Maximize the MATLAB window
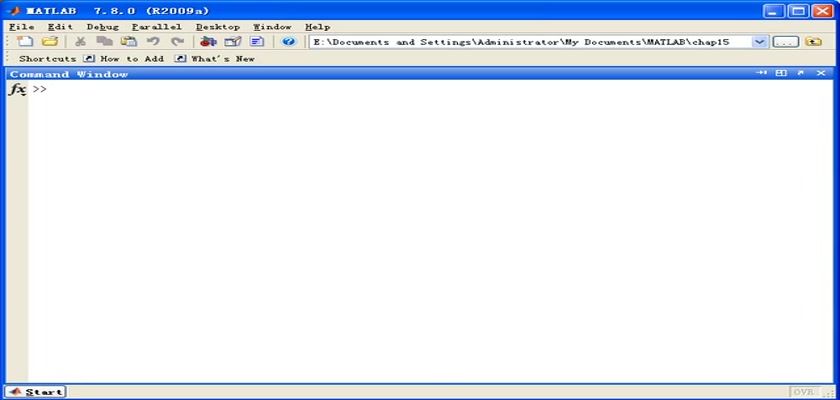 798,11
